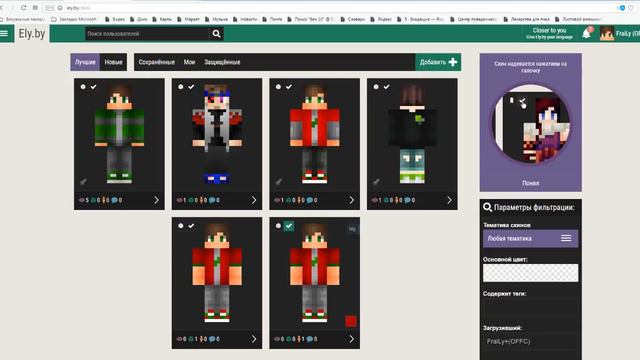Image resolution: width=640 pixels, height=360 pixels.
Task: Open details arrow on the gray-sleeved red jacket card
Action: [x=351, y=200]
